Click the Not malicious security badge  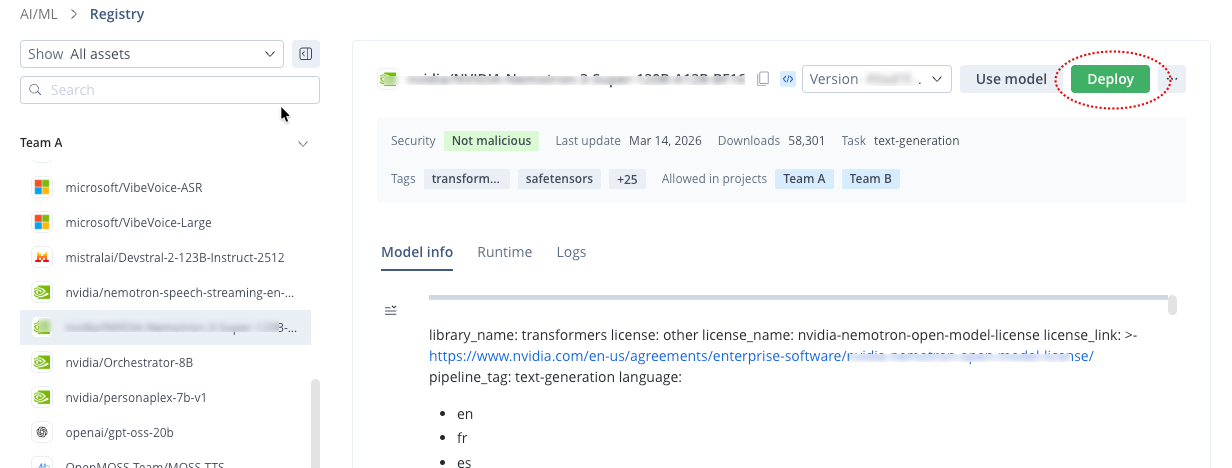(491, 141)
